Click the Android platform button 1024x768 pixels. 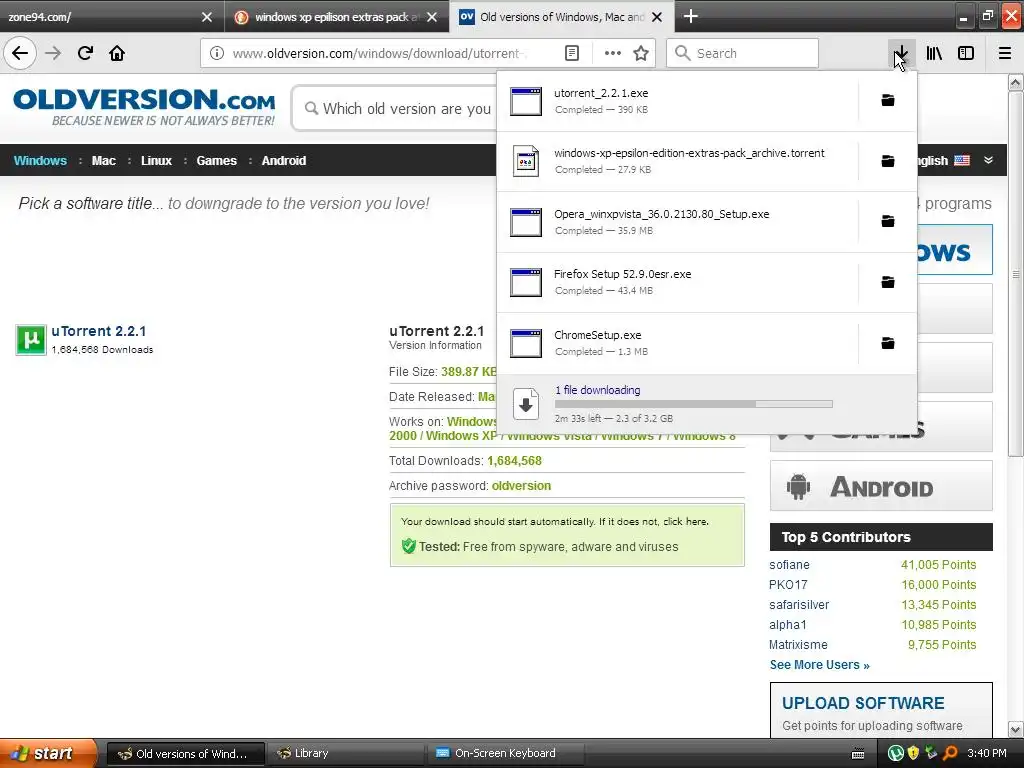click(x=881, y=486)
